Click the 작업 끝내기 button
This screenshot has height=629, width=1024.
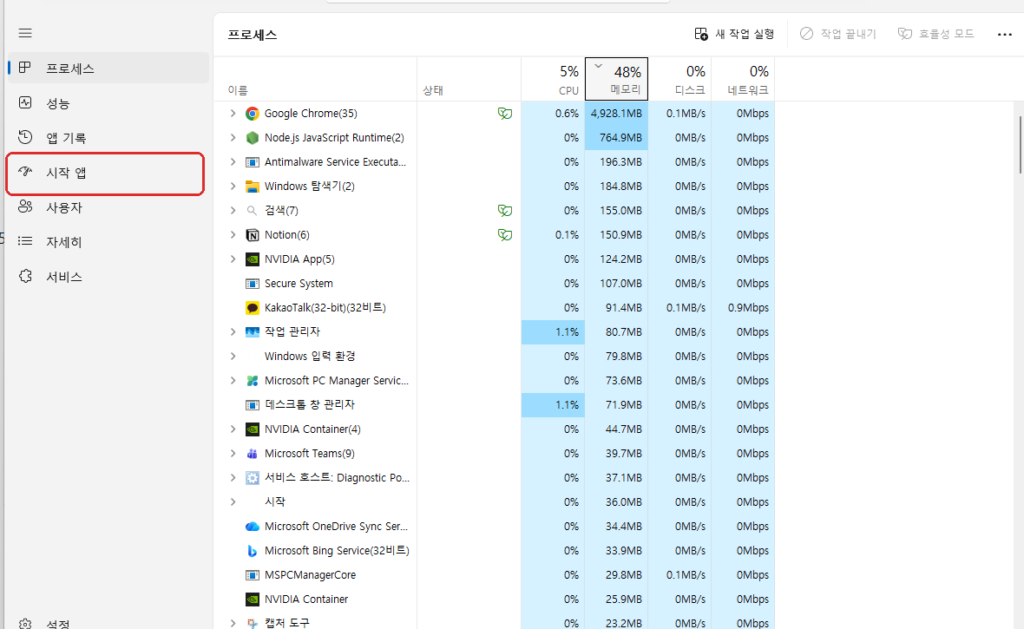[x=839, y=34]
